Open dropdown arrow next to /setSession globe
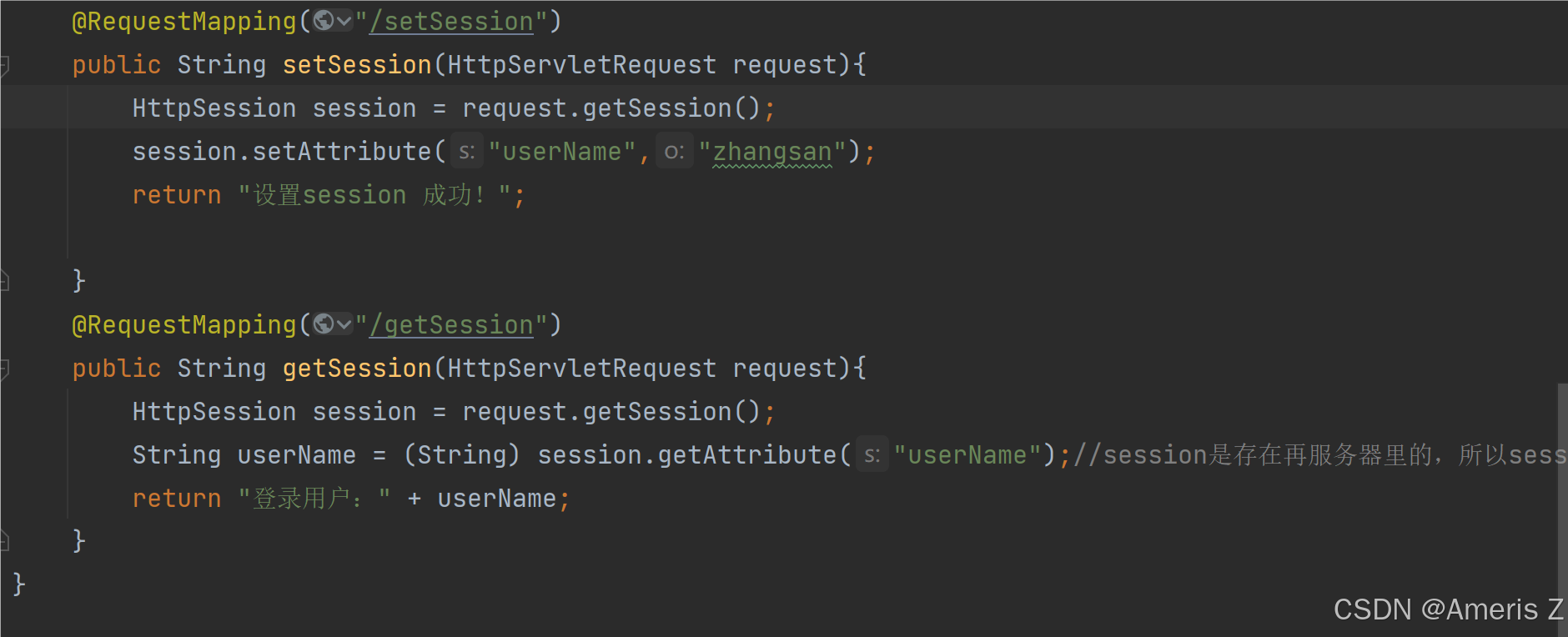The height and width of the screenshot is (637, 1568). [x=344, y=21]
